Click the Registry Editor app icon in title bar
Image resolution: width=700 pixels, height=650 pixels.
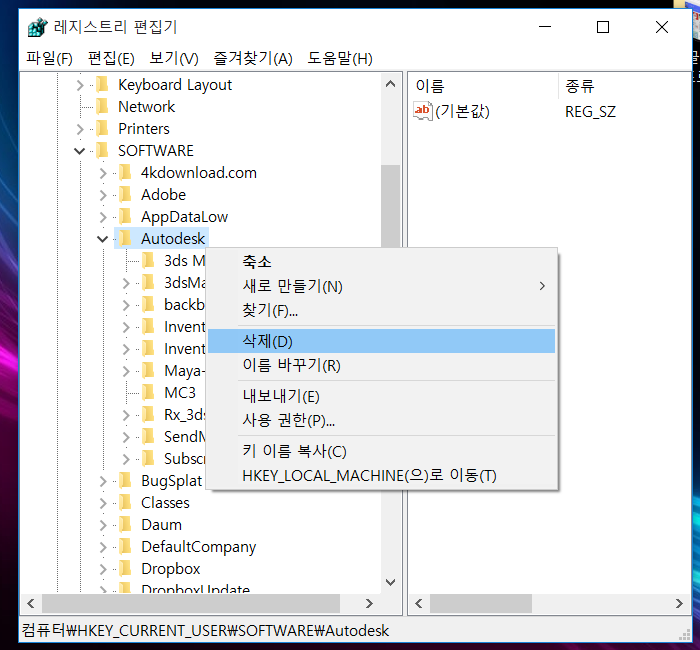click(38, 27)
